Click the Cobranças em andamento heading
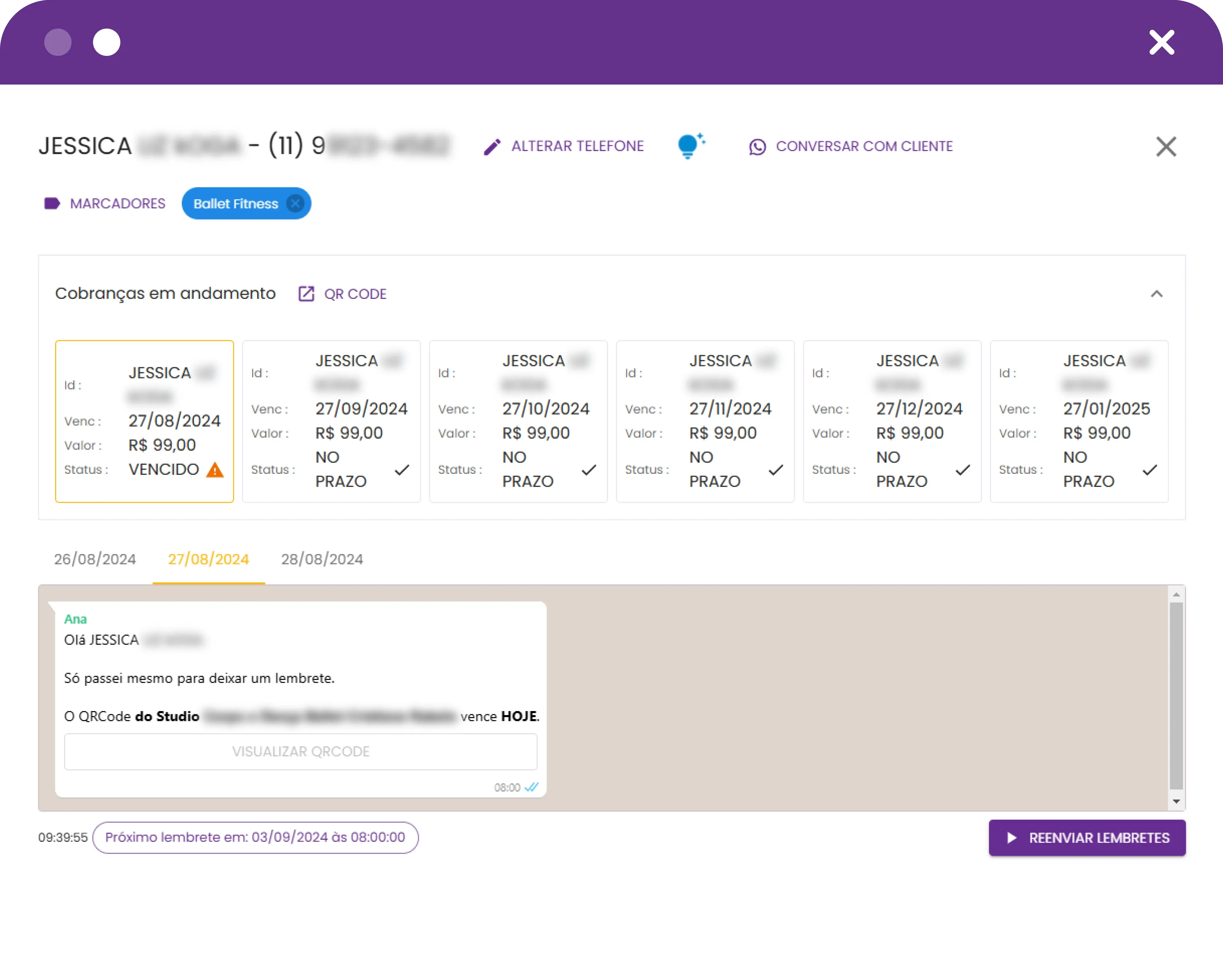Screen dimensions: 1223x980 pos(165,294)
